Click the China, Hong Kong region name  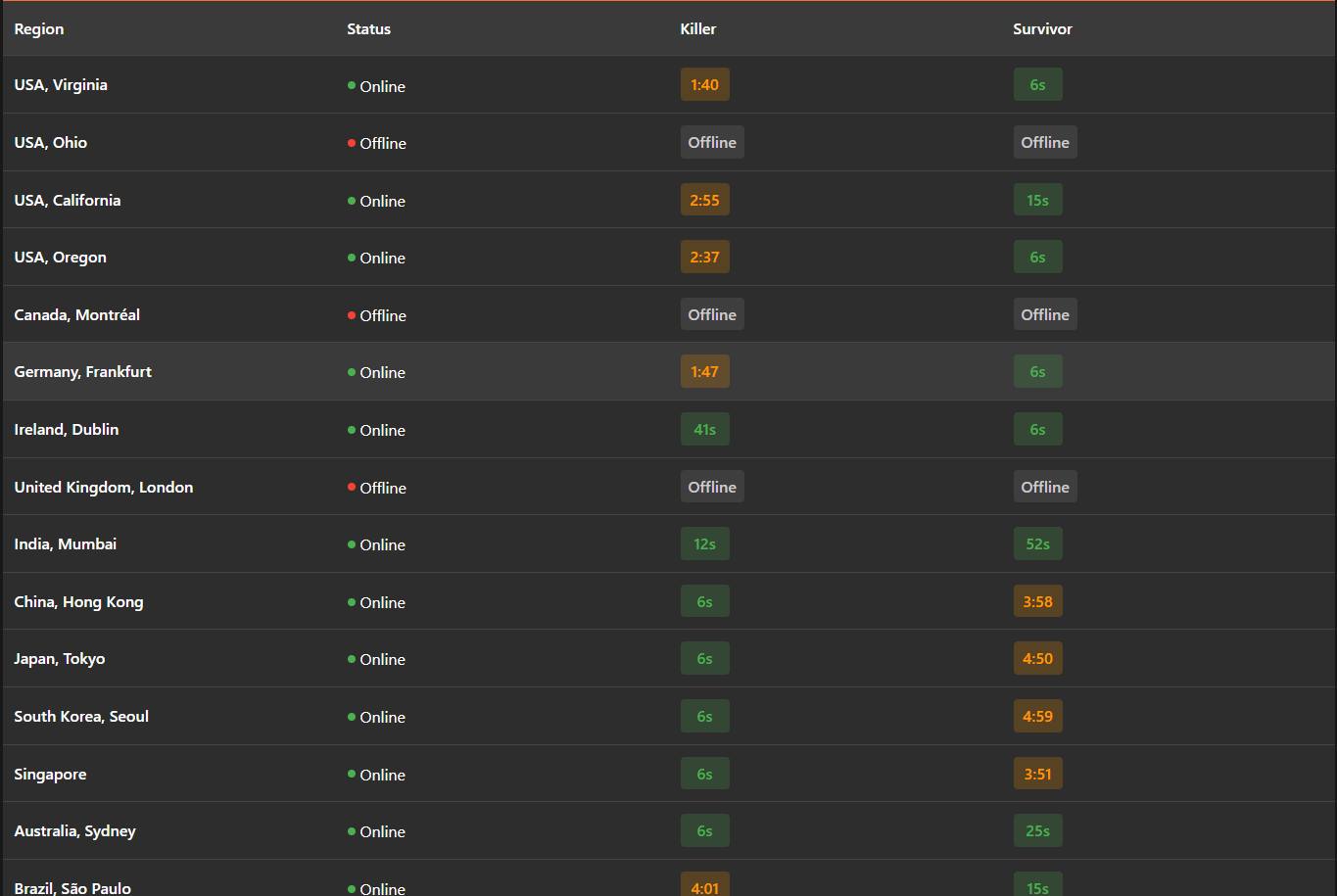click(78, 601)
